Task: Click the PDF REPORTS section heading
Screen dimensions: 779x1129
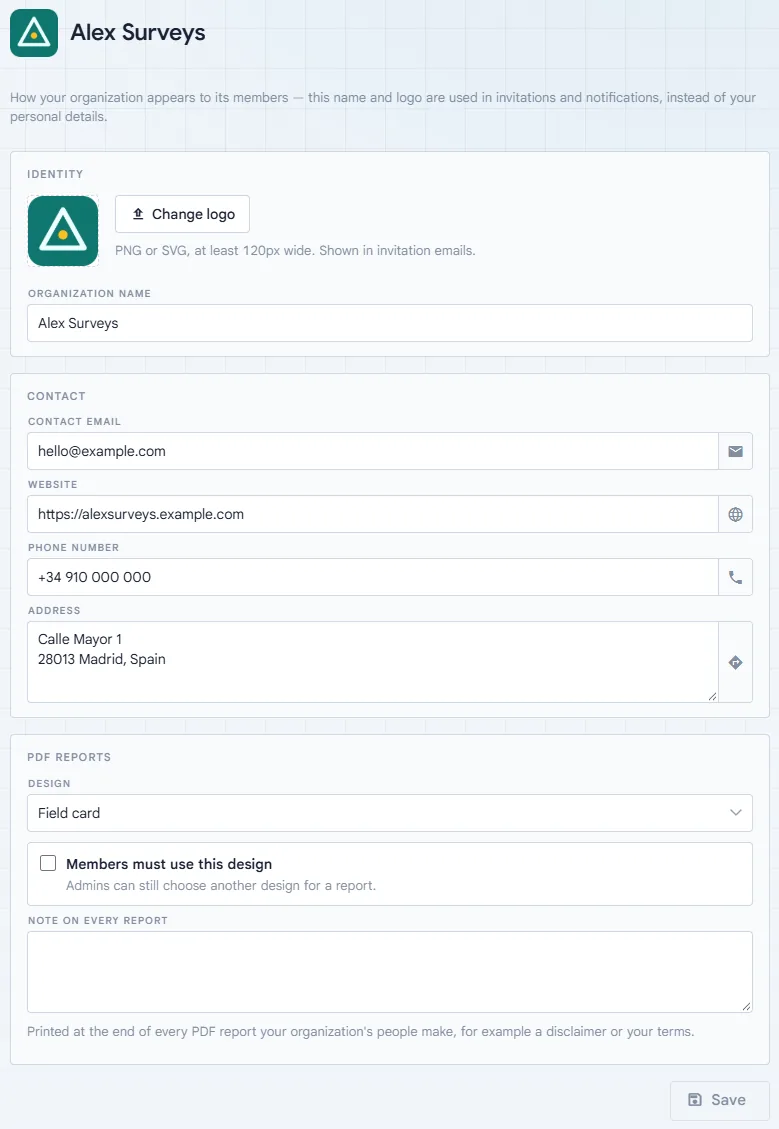Action: (69, 757)
